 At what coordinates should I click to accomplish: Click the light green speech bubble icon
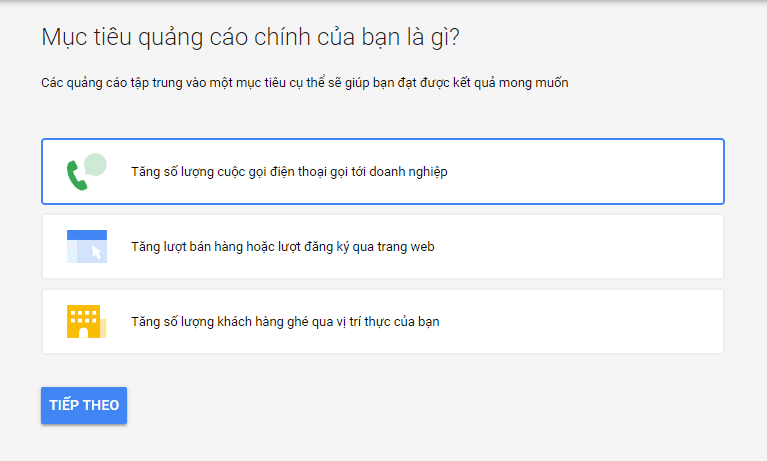click(x=95, y=164)
